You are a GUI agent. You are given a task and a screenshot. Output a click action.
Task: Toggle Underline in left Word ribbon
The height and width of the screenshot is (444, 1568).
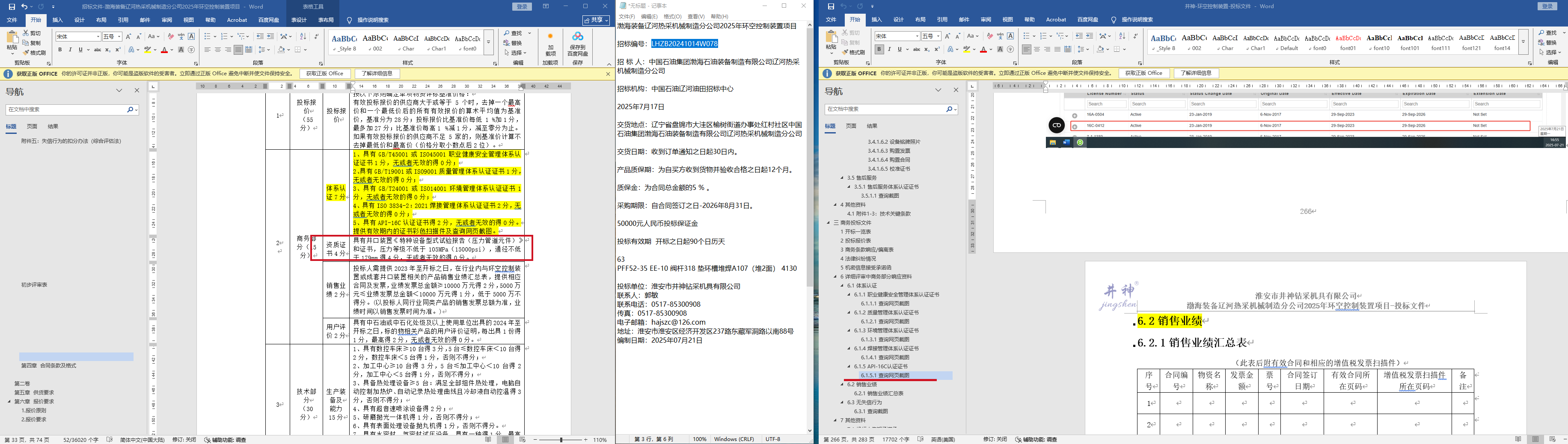(80, 50)
